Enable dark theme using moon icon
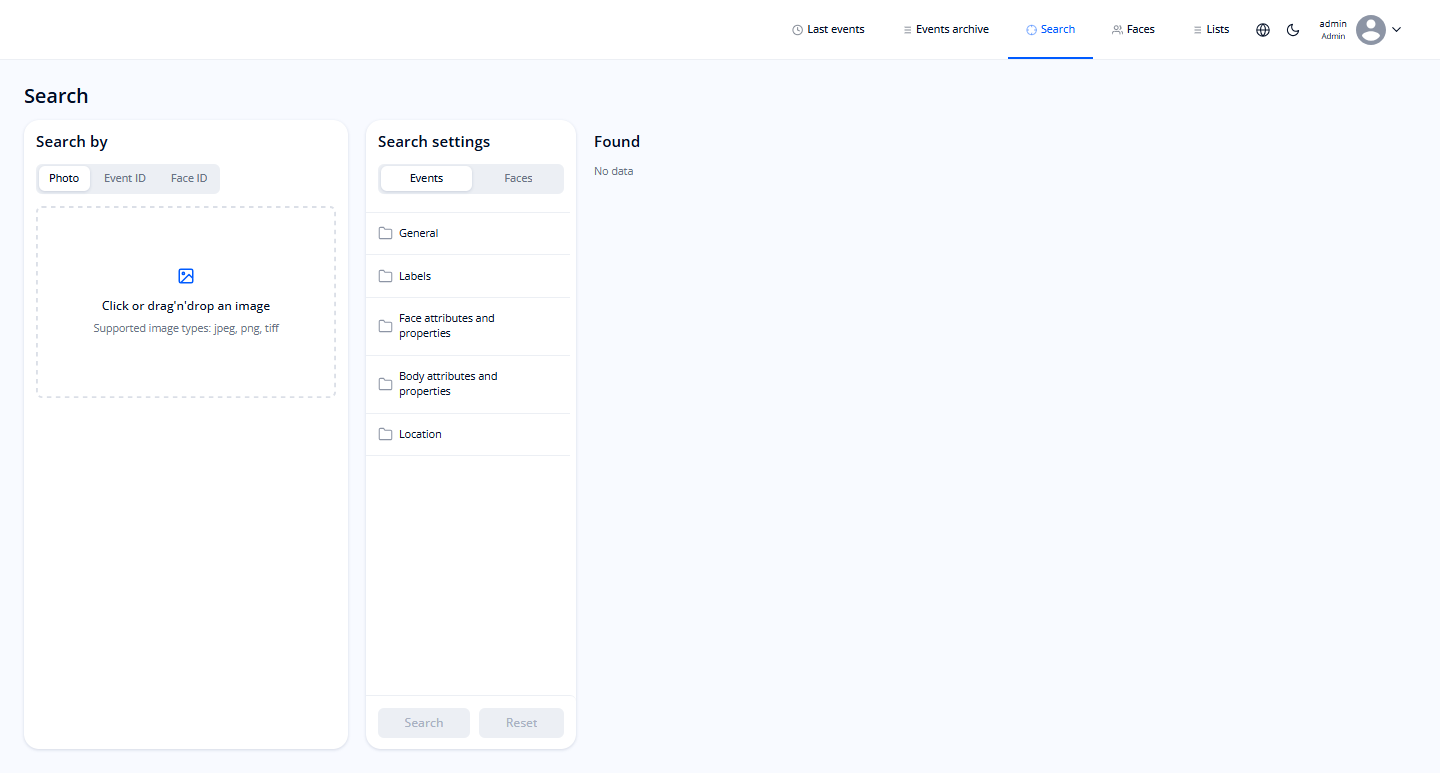 (x=1293, y=30)
